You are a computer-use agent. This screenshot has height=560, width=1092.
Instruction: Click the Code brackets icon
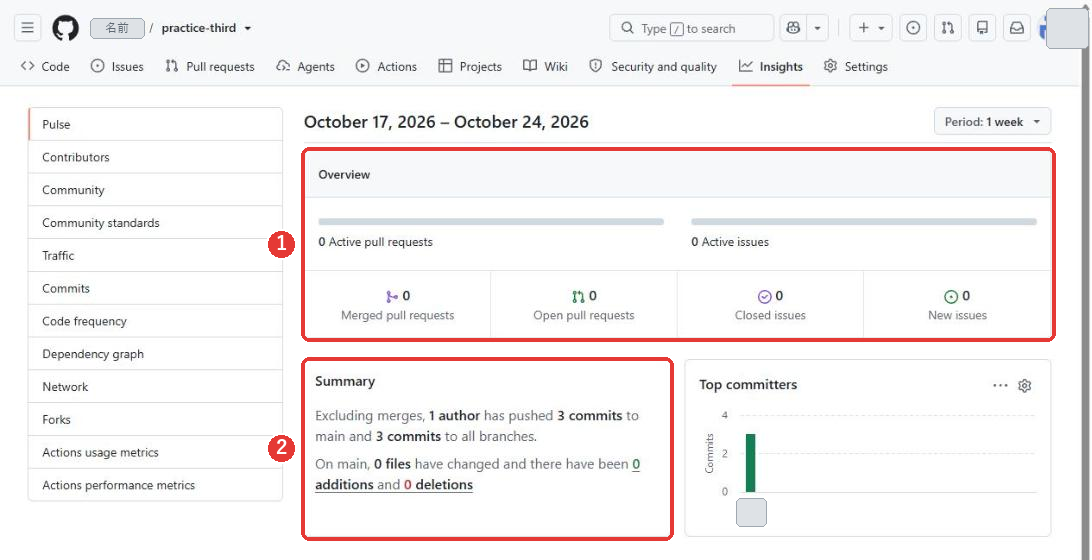28,66
